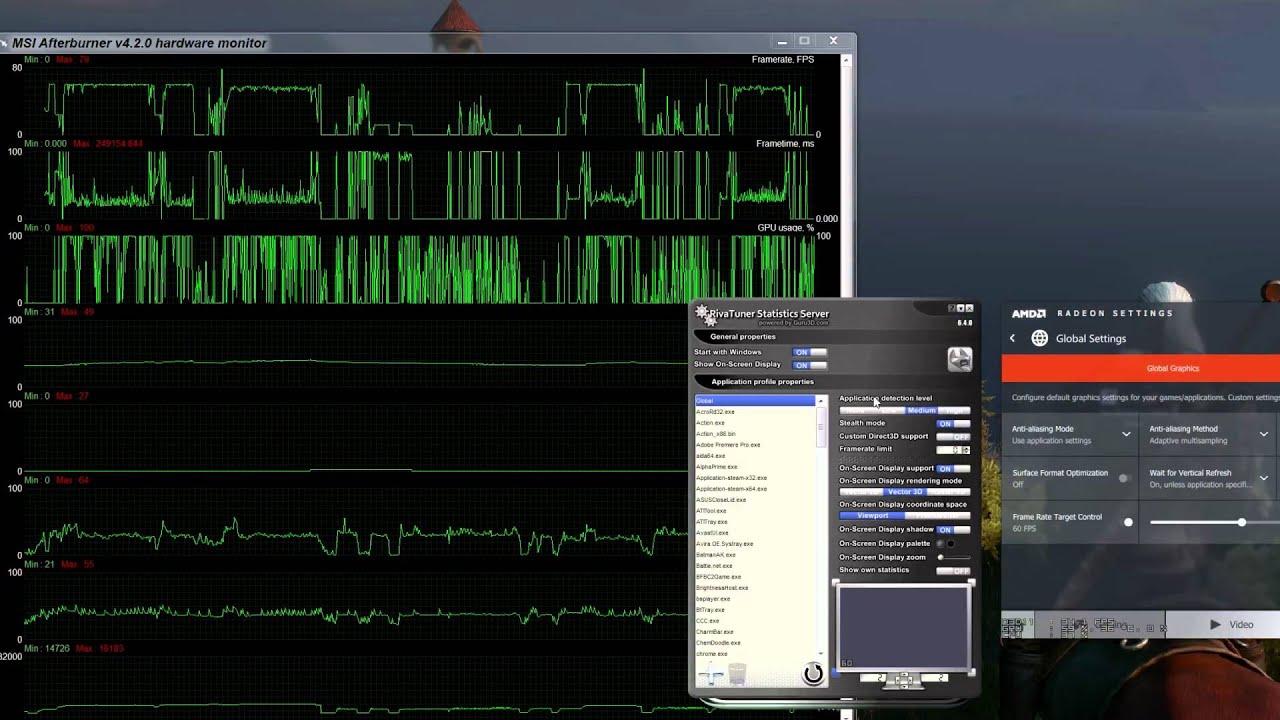The image size is (1280, 720).
Task: Add a new application profile with the plus icon
Action: pyautogui.click(x=710, y=675)
